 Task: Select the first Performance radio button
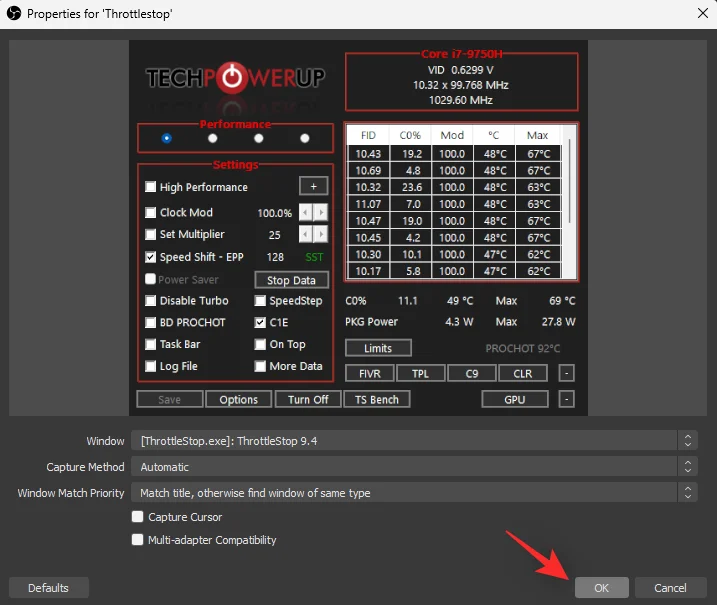coord(166,138)
